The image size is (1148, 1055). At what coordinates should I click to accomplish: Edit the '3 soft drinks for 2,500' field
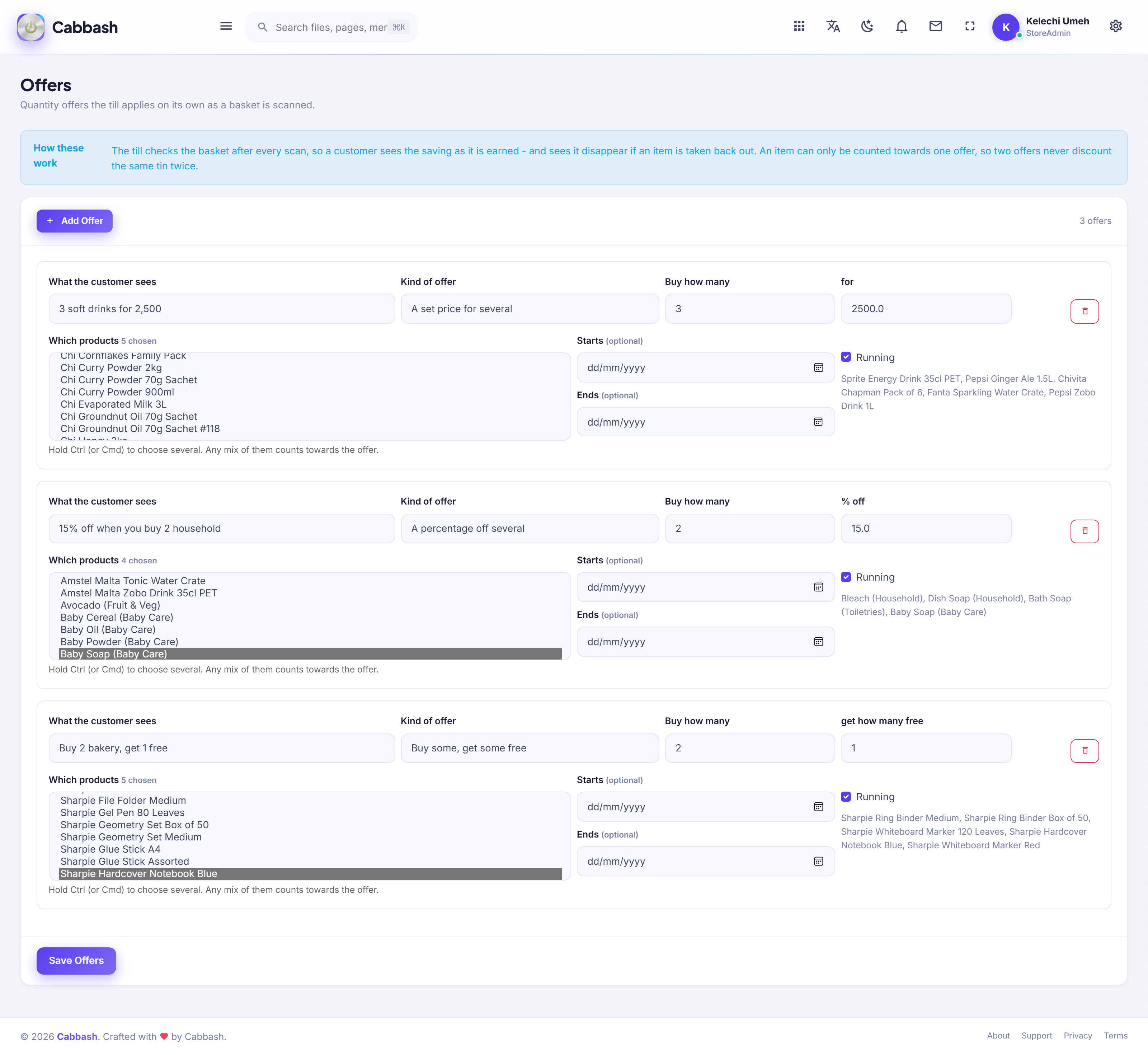(x=221, y=309)
